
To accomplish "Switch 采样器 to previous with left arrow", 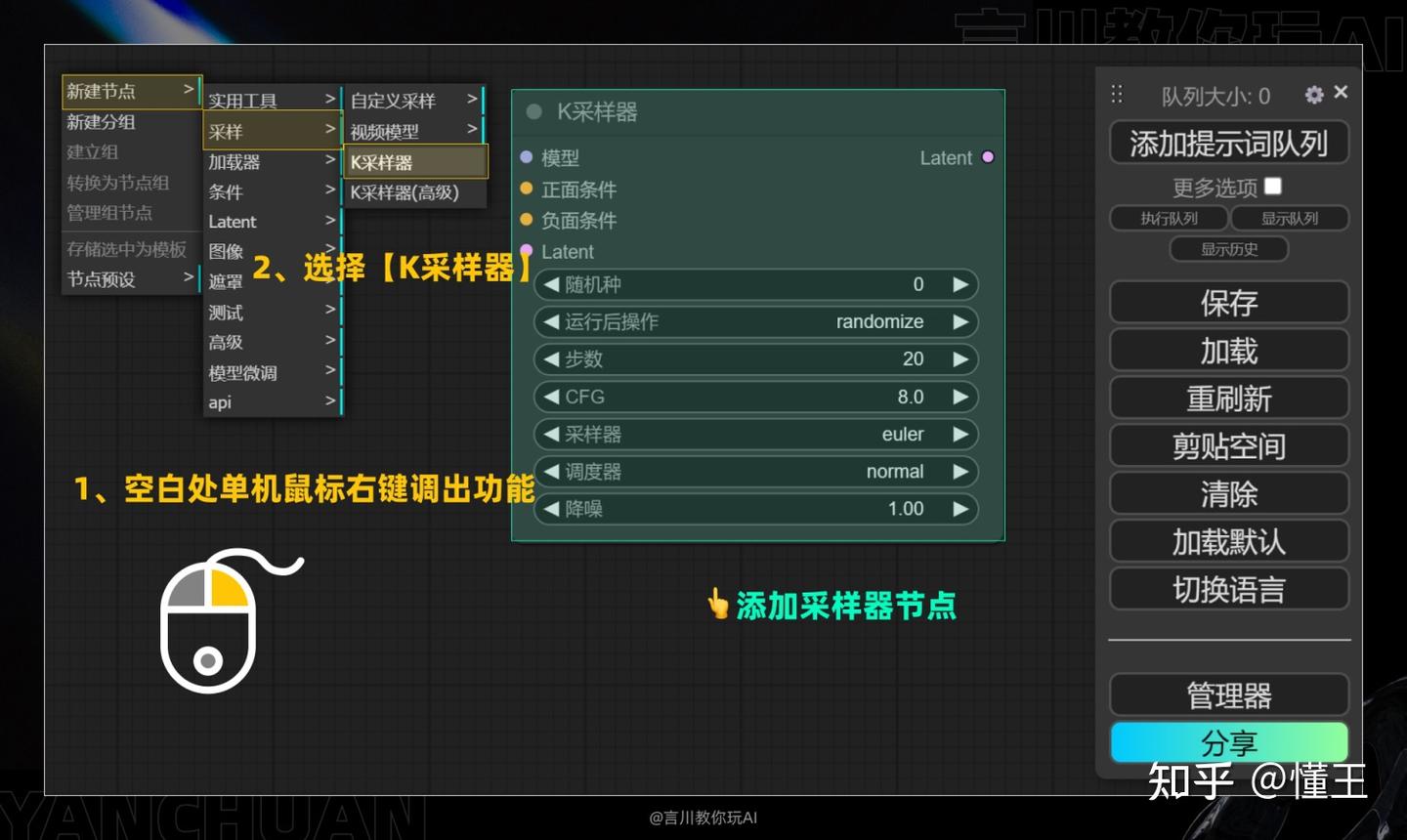I will pyautogui.click(x=551, y=434).
